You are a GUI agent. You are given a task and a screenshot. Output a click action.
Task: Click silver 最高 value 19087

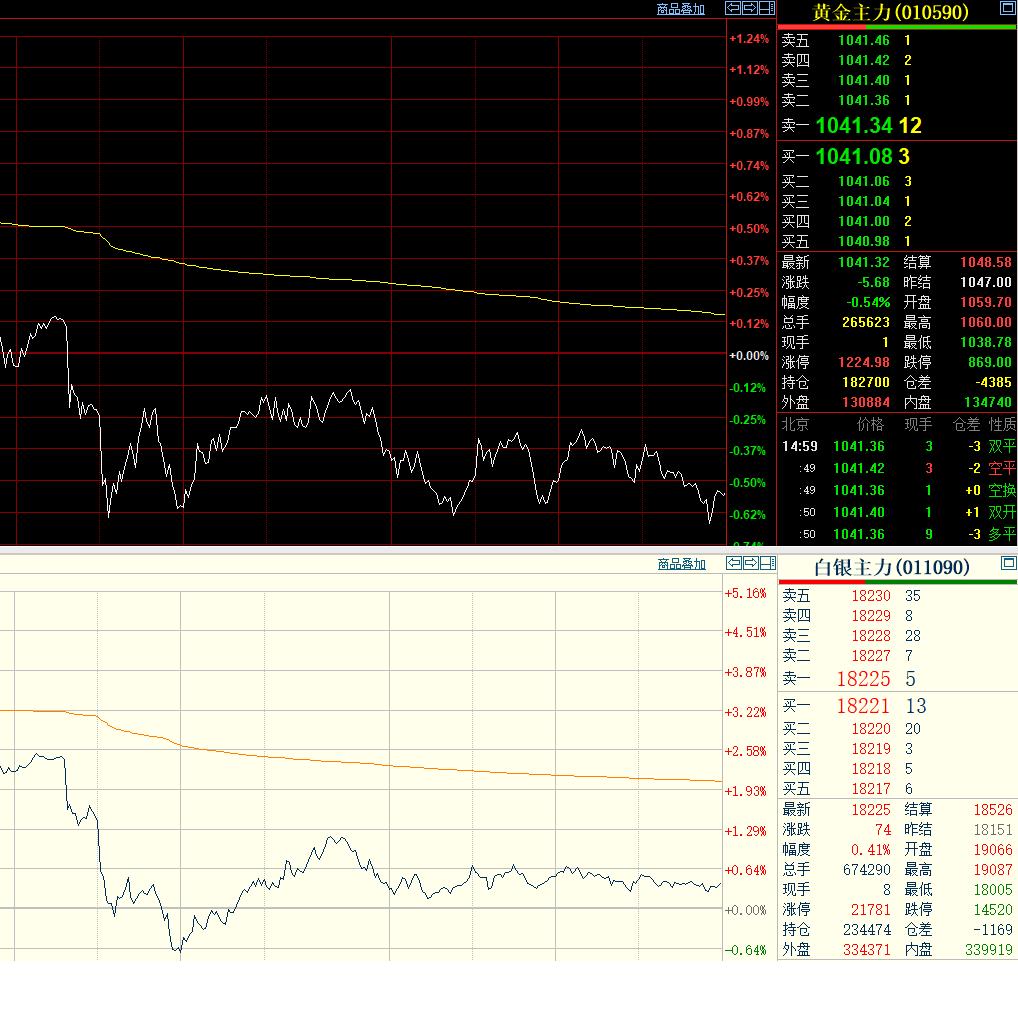pyautogui.click(x=993, y=870)
